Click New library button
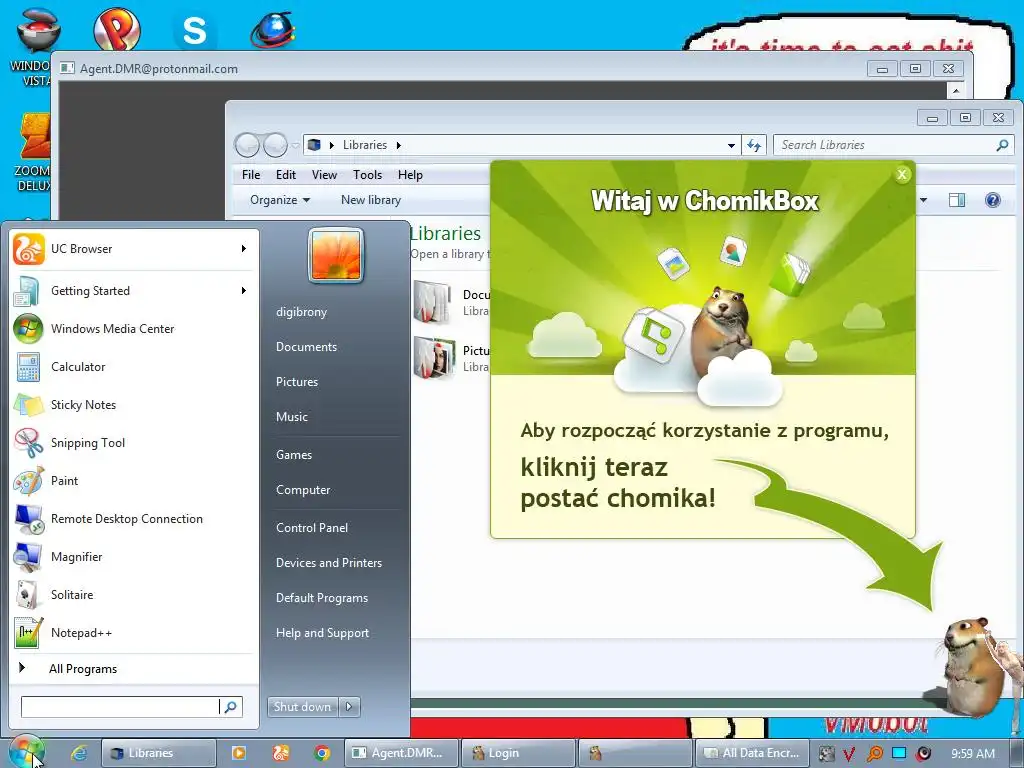This screenshot has height=768, width=1024. [371, 200]
